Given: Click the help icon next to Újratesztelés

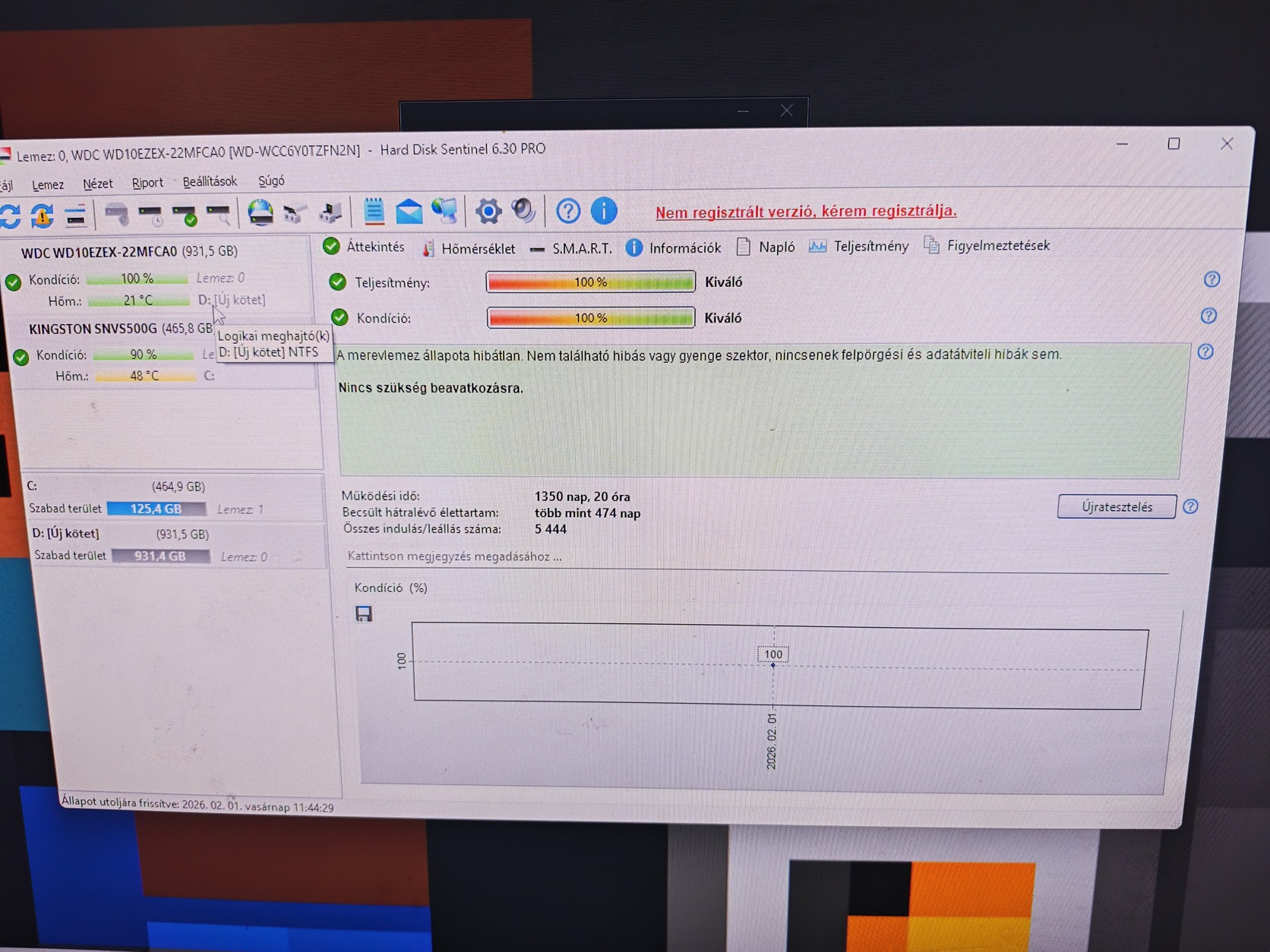Looking at the screenshot, I should (1190, 506).
